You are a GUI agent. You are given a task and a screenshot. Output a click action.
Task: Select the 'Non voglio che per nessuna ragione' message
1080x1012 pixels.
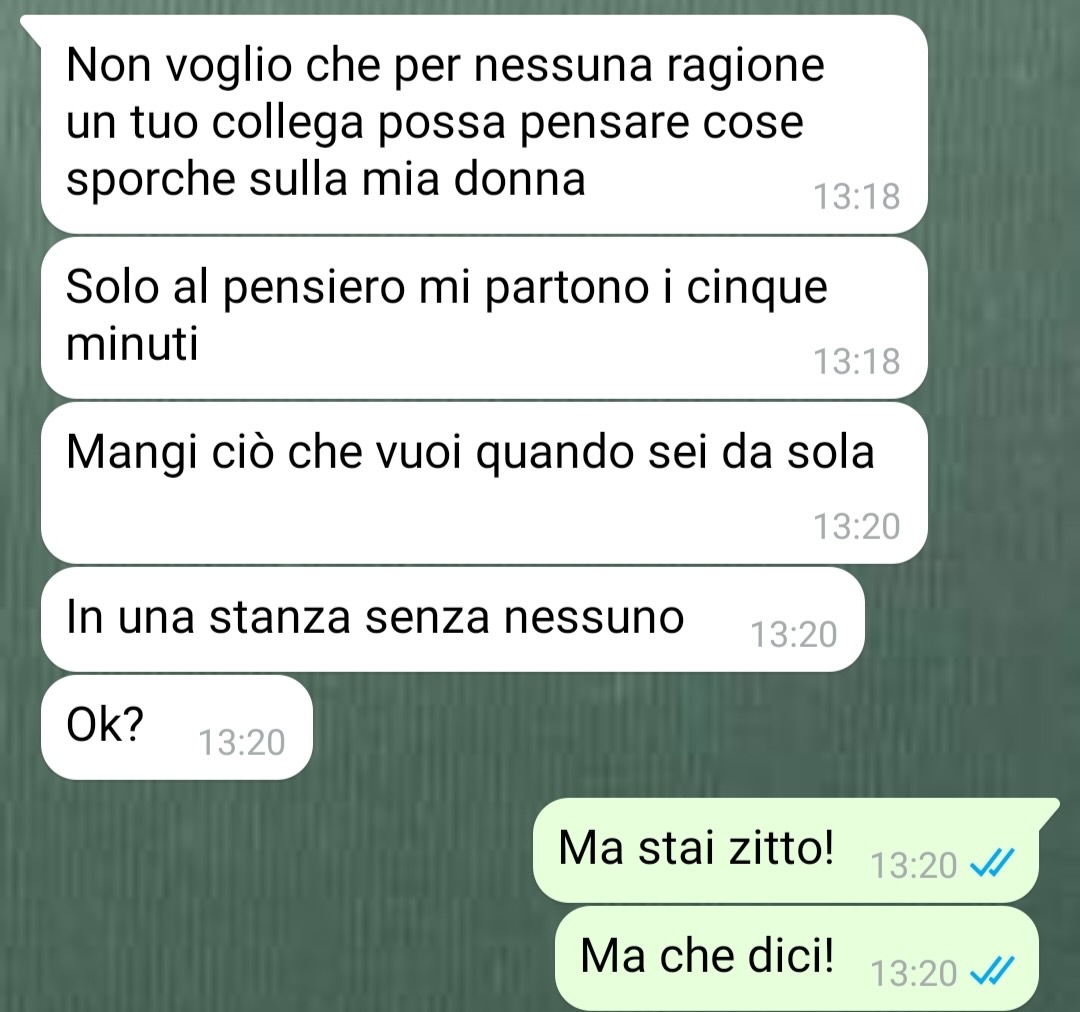click(x=484, y=124)
